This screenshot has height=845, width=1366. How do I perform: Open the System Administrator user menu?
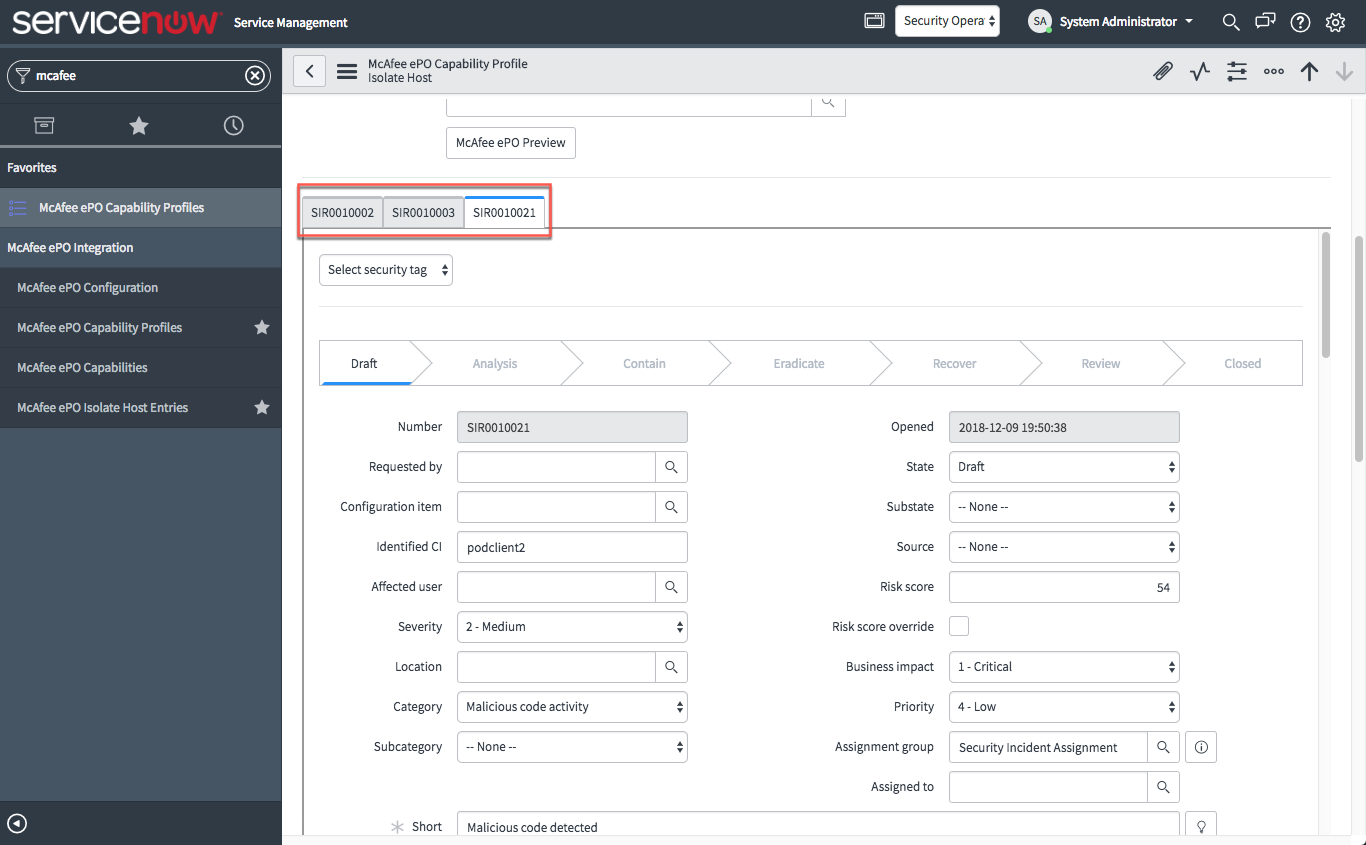pyautogui.click(x=1111, y=21)
